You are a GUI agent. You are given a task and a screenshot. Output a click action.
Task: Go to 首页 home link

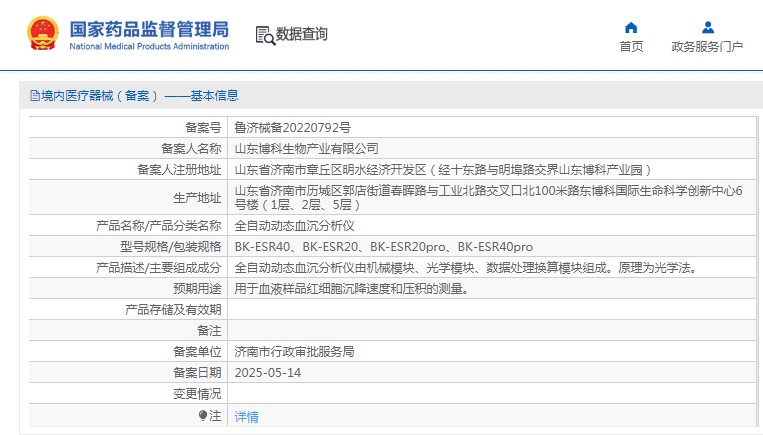(x=631, y=46)
